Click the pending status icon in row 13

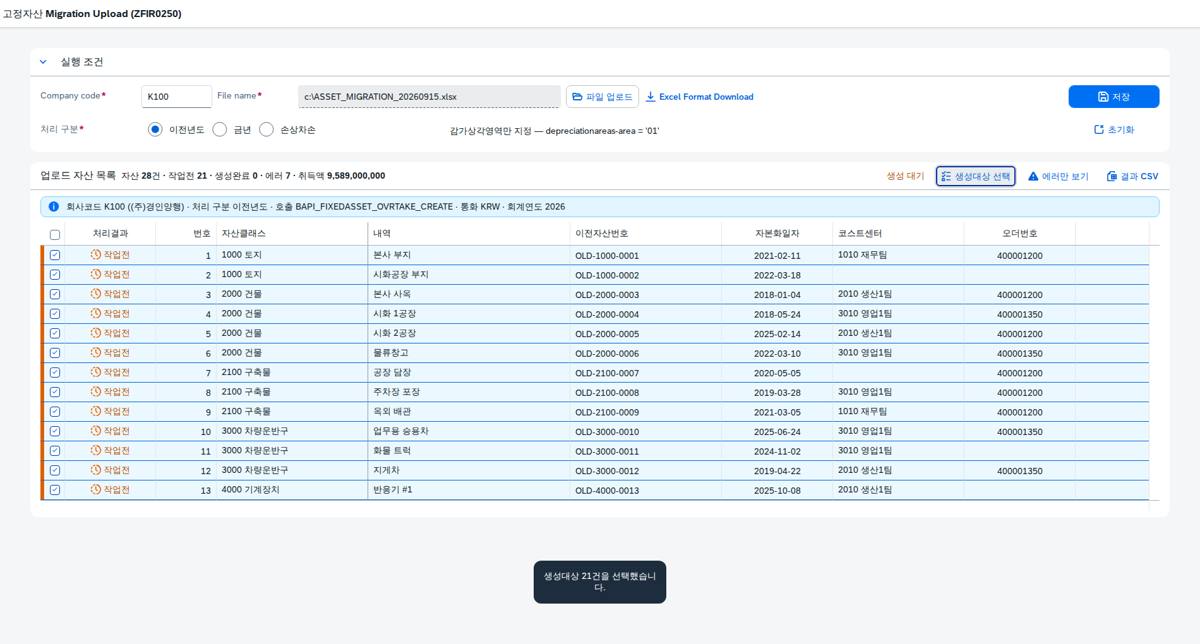click(96, 490)
